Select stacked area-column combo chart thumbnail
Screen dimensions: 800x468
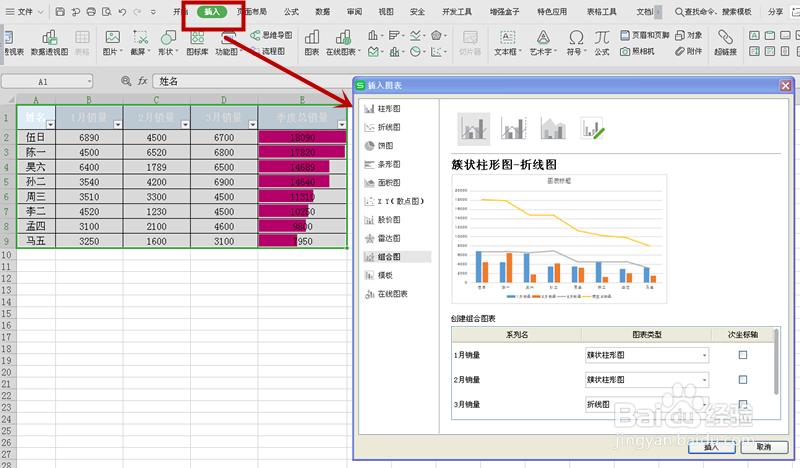pyautogui.click(x=553, y=129)
